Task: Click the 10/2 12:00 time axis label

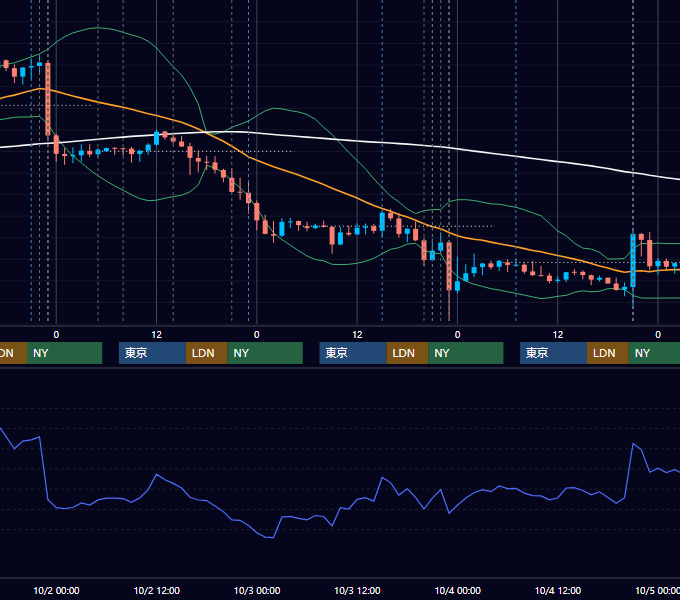Action: pyautogui.click(x=157, y=590)
